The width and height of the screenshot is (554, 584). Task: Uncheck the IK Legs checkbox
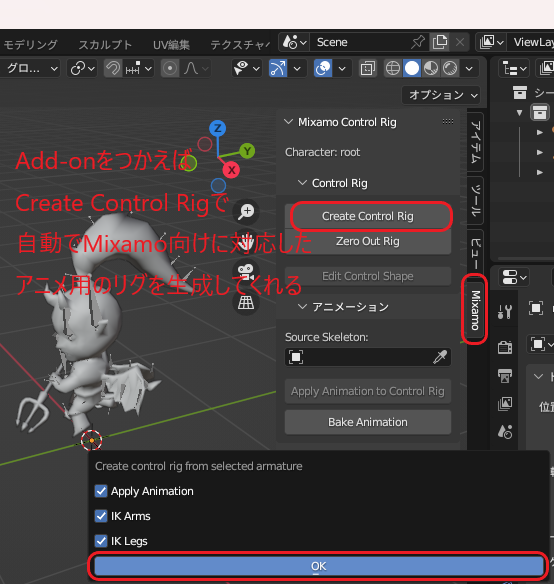101,541
